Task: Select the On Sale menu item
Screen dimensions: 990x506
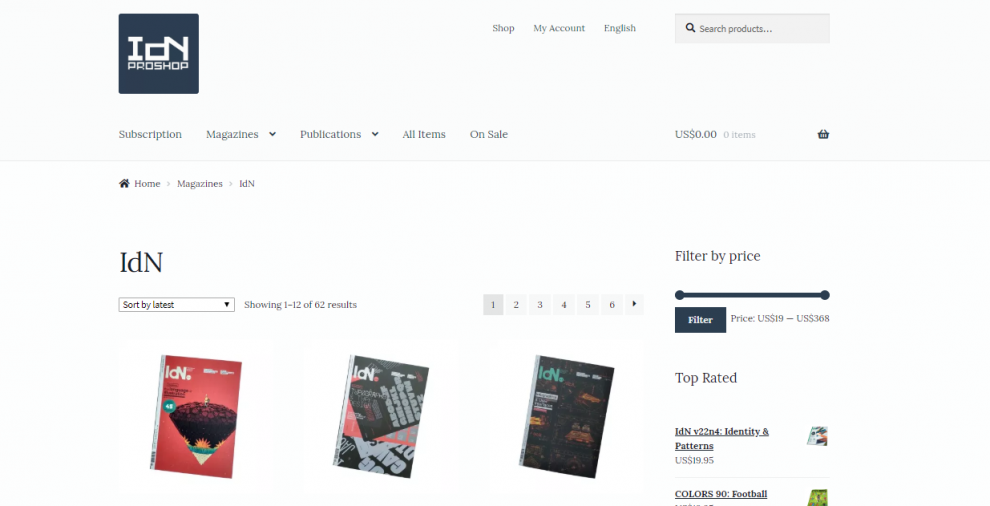Action: pos(489,134)
